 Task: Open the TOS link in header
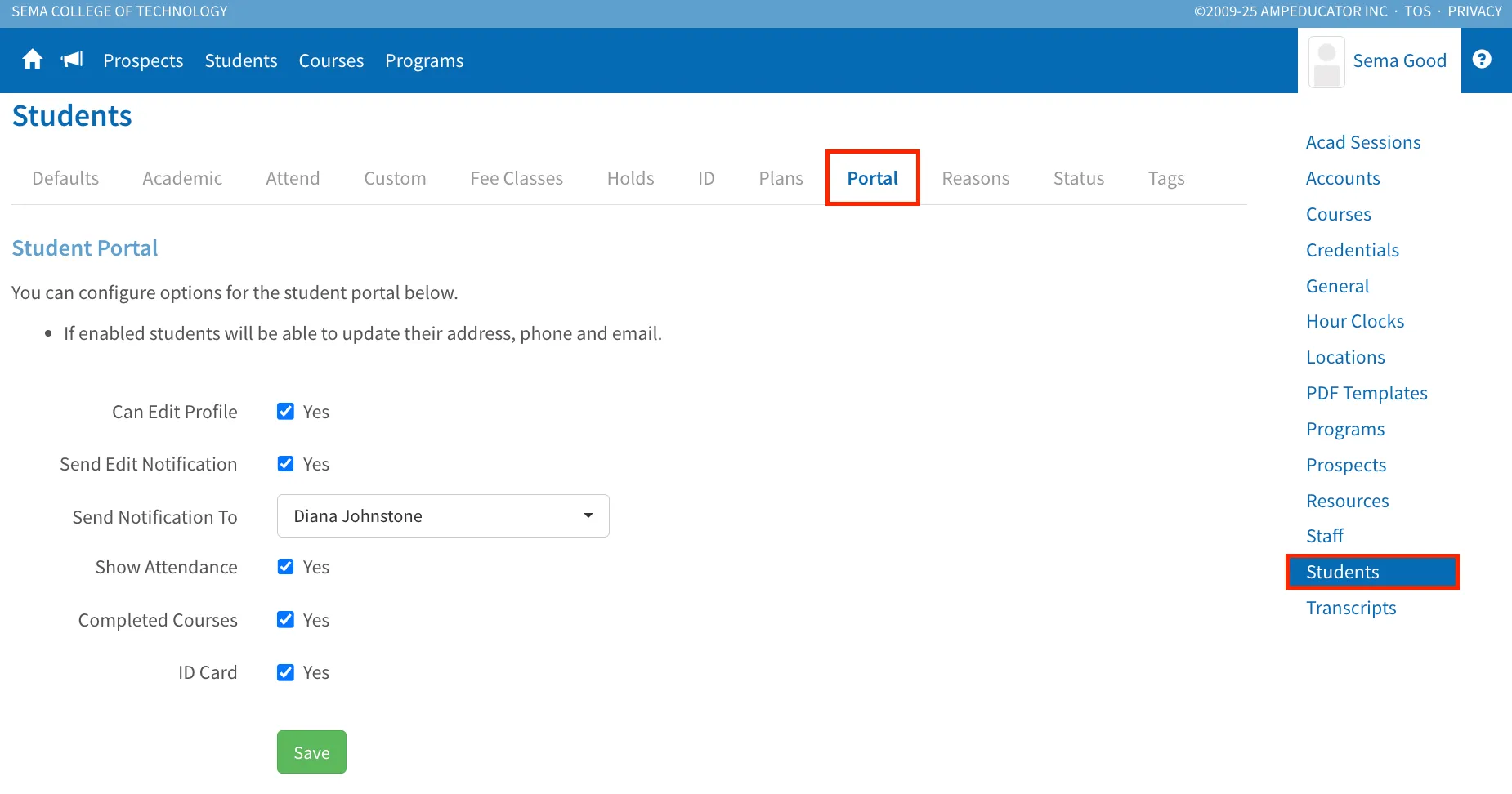pyautogui.click(x=1418, y=11)
